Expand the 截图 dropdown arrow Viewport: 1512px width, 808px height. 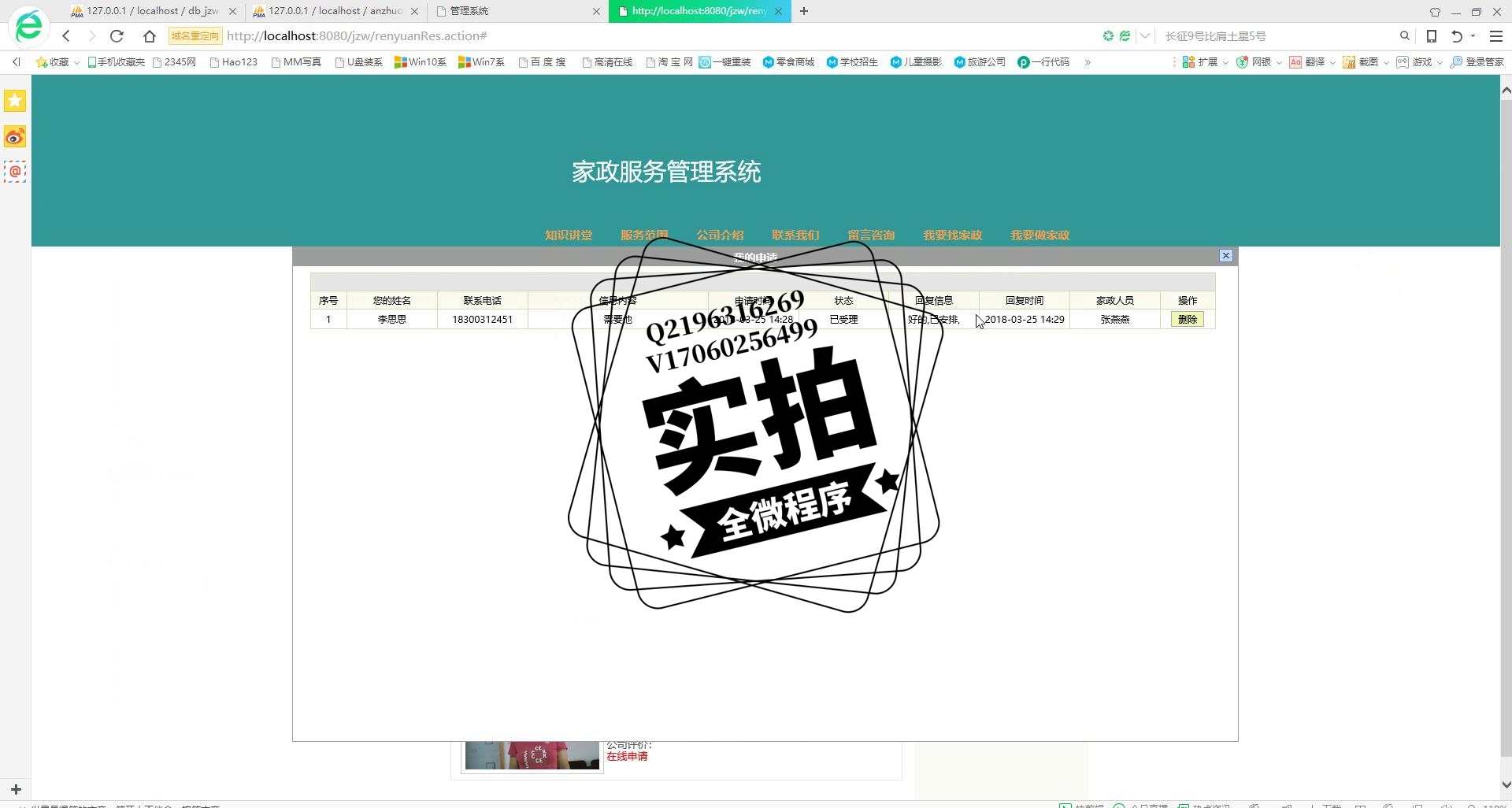(x=1386, y=62)
